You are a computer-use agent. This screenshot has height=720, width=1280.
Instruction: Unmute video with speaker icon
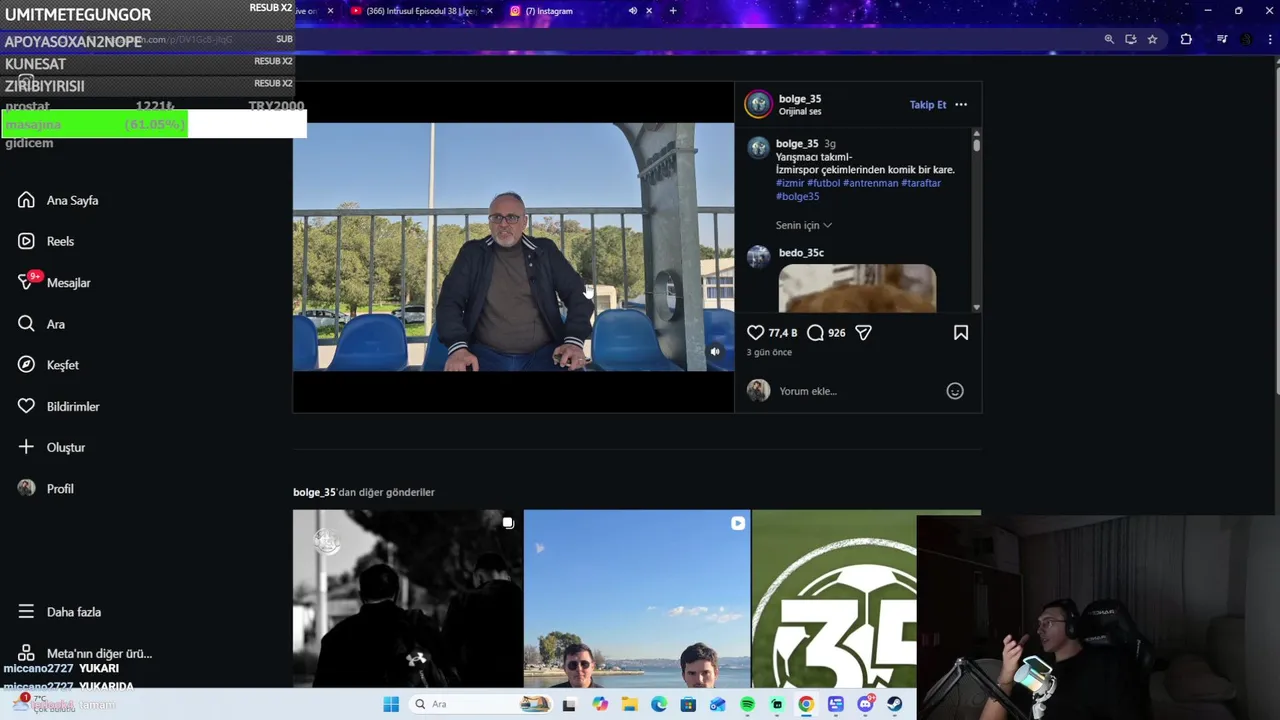pos(714,352)
